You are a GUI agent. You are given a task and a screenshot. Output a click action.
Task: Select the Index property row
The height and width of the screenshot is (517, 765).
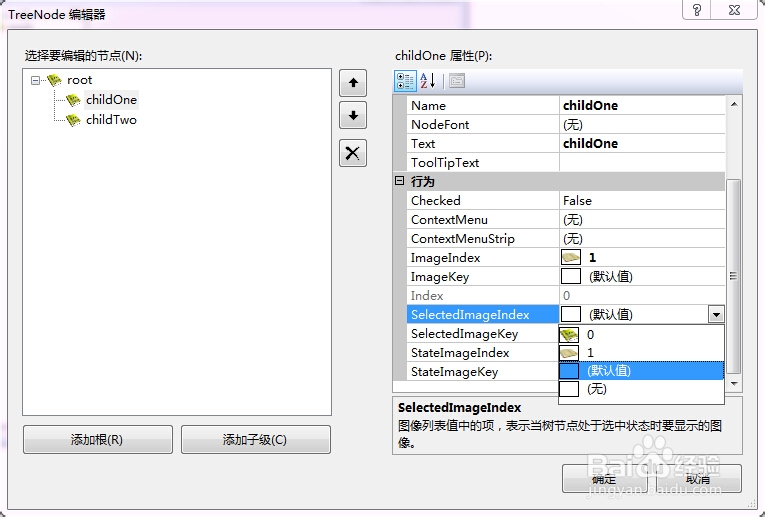pyautogui.click(x=566, y=296)
